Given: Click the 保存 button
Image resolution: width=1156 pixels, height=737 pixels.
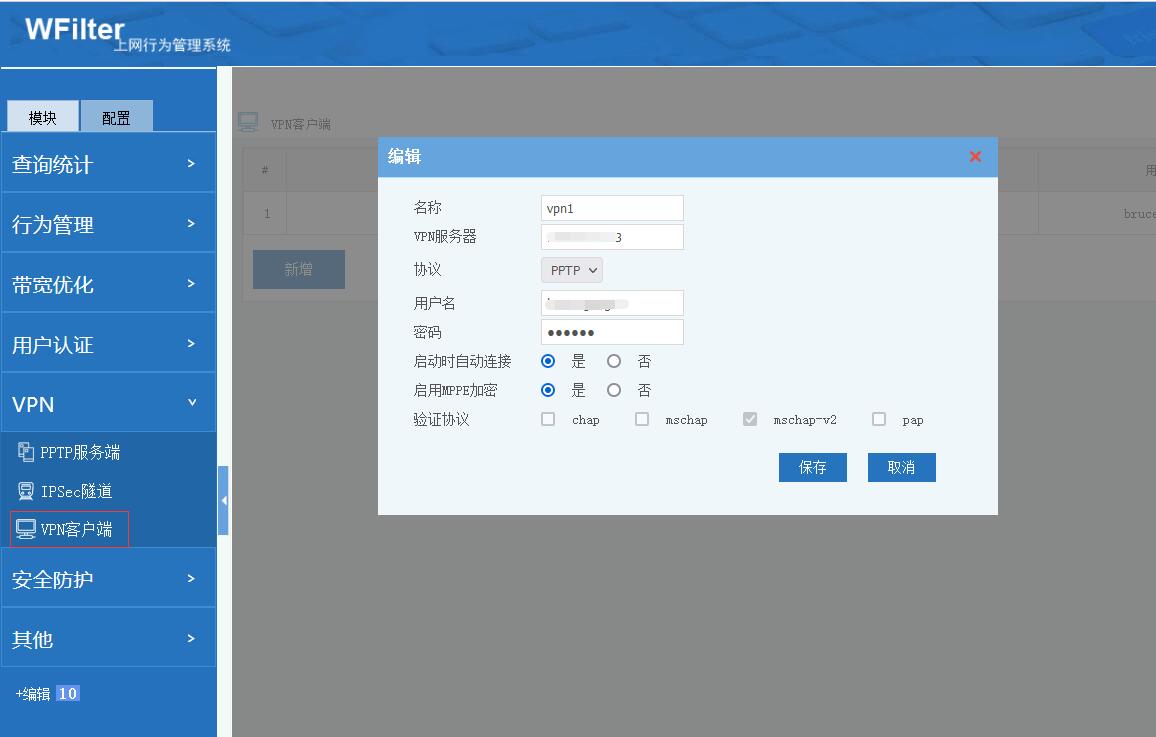Looking at the screenshot, I should click(x=812, y=467).
